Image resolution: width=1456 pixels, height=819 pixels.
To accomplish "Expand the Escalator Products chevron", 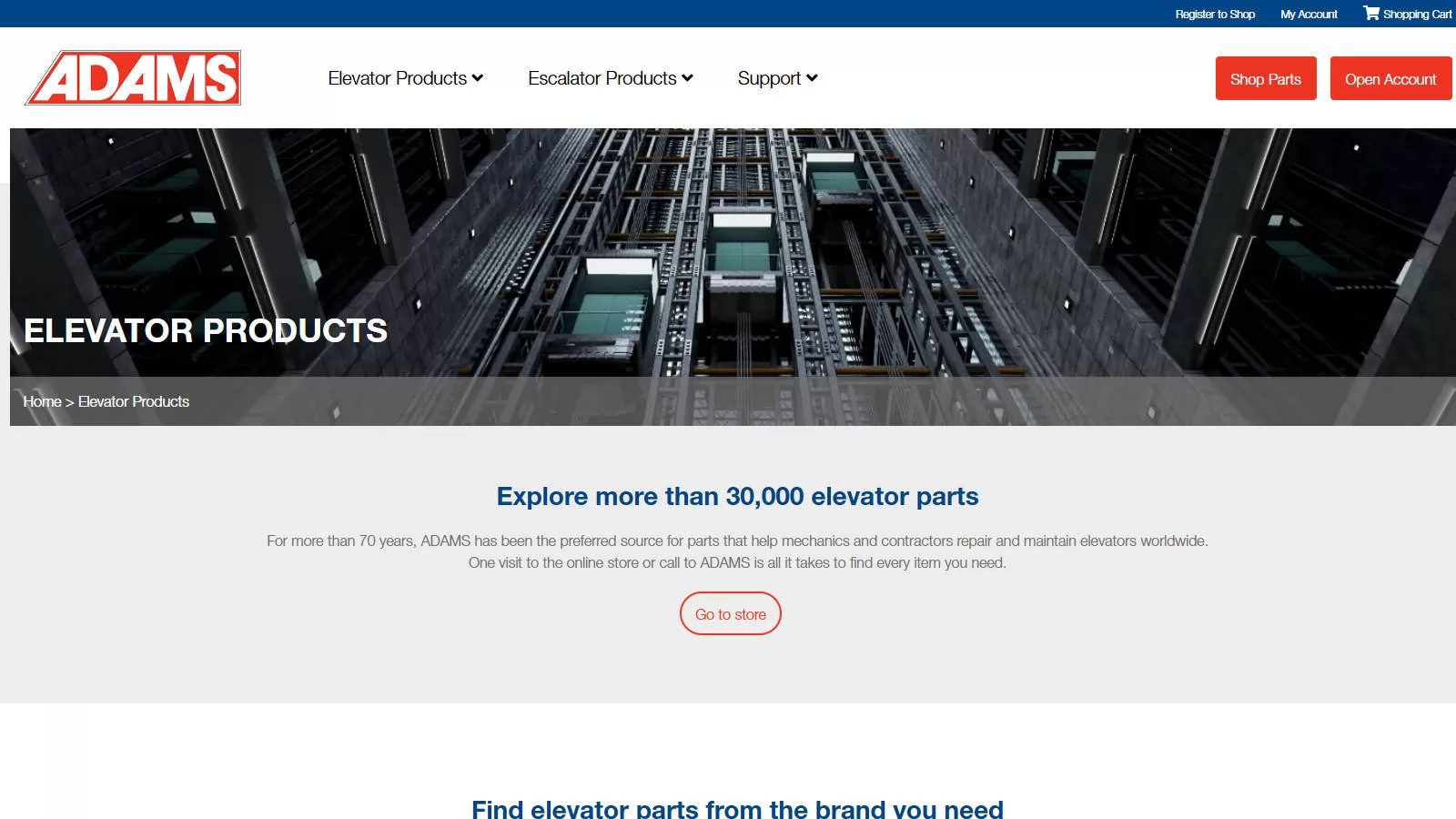I will point(687,78).
